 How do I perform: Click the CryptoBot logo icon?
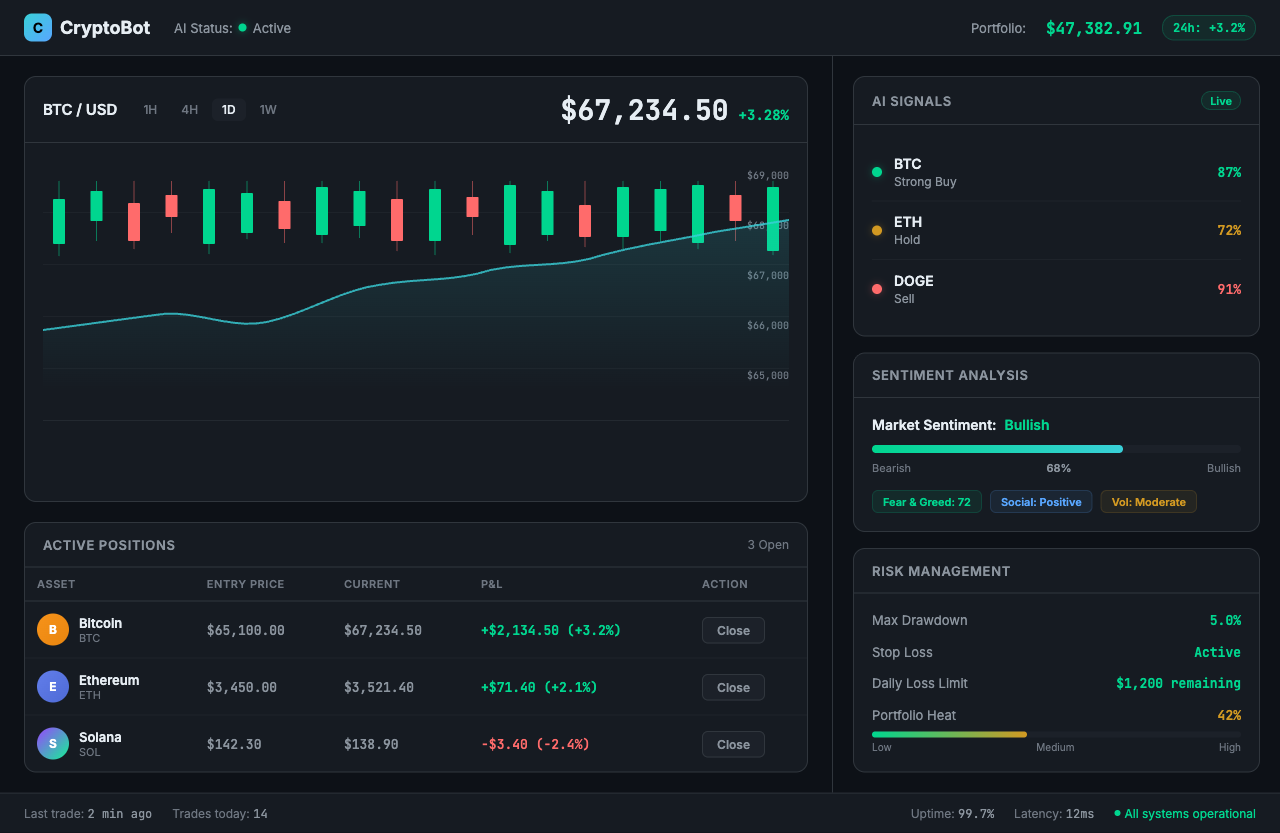[37, 27]
